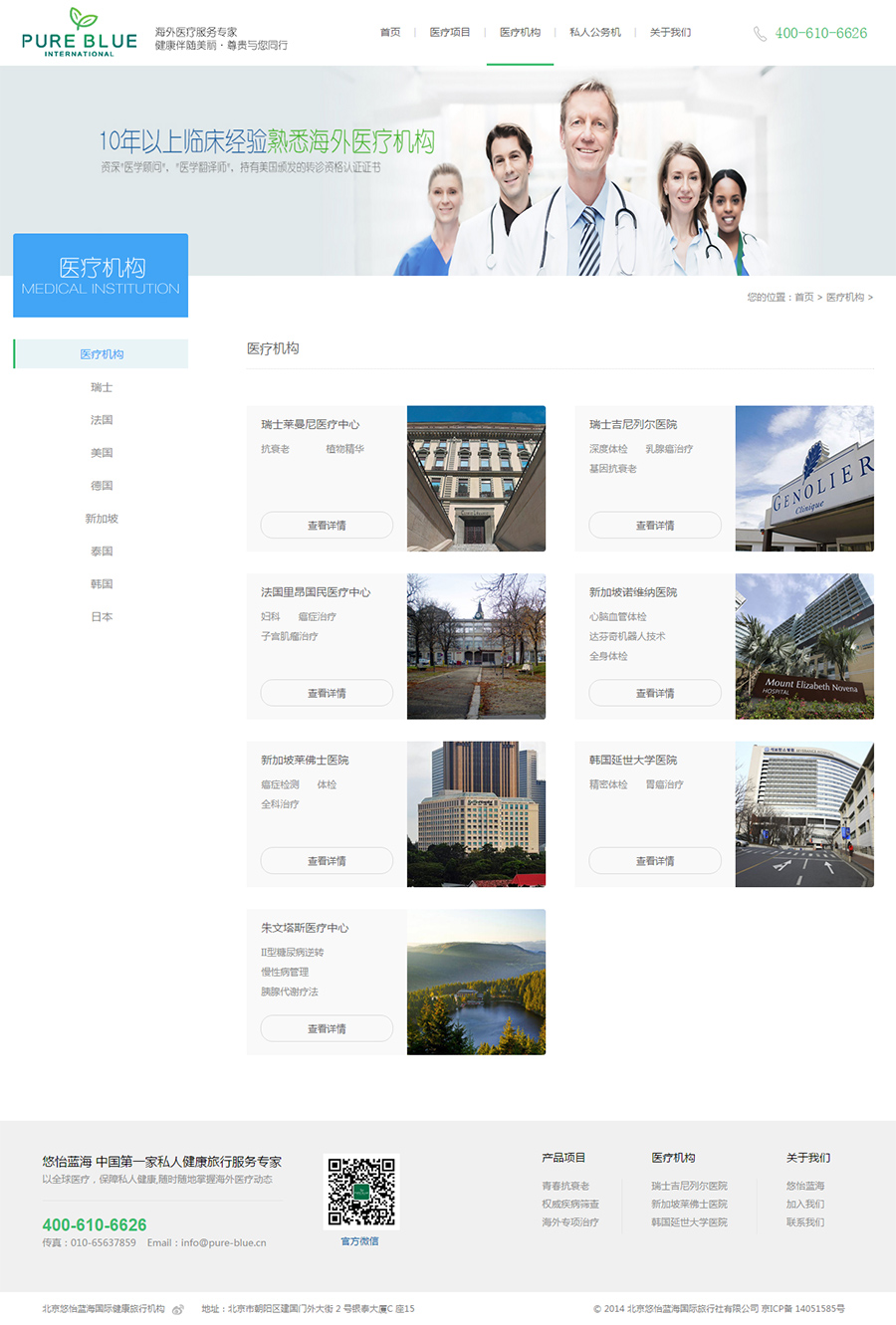Select 美国 in the sidebar

[100, 452]
